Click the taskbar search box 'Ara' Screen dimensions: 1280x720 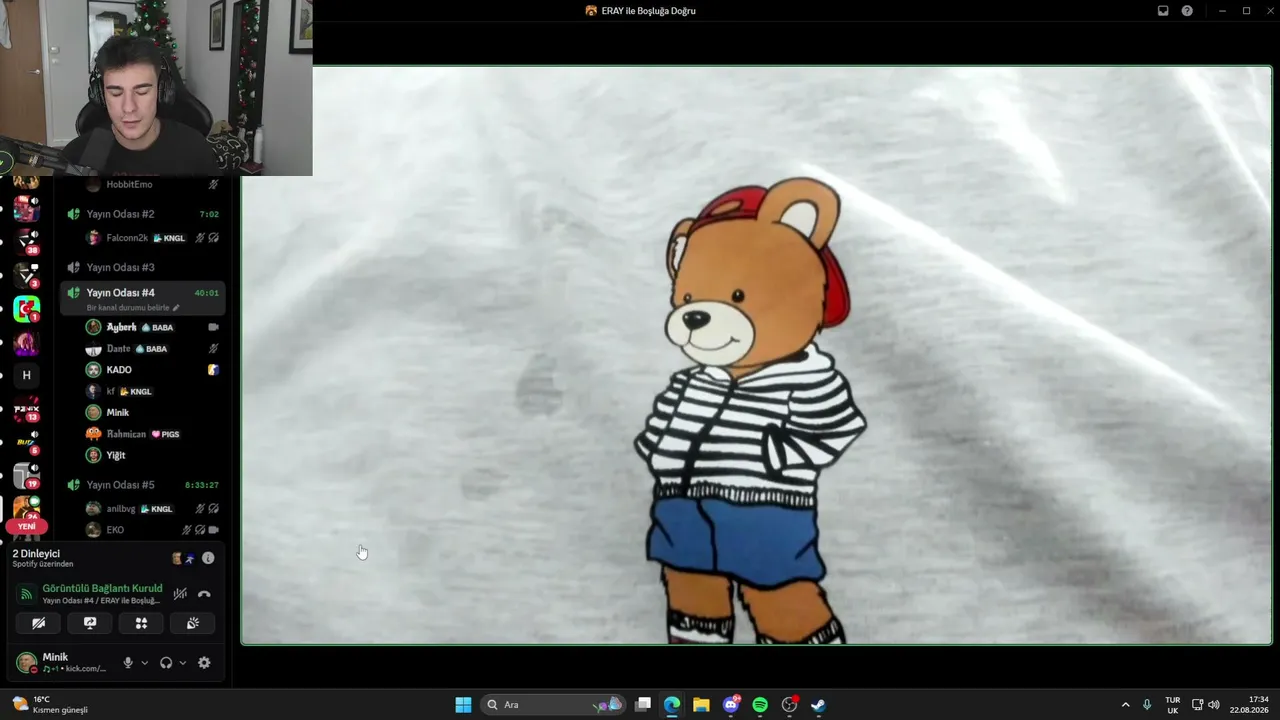point(552,705)
